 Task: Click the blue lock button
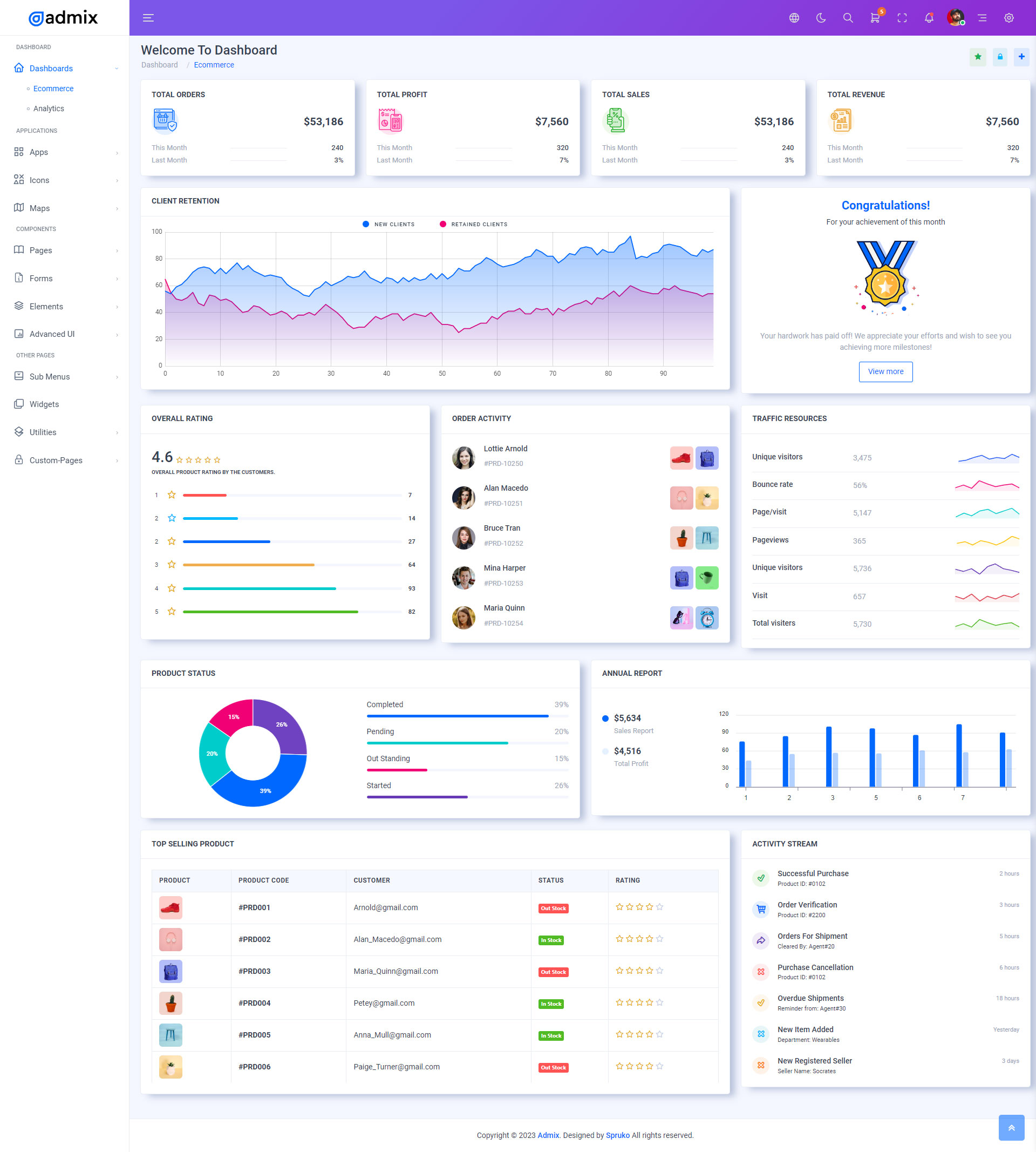tap(999, 56)
